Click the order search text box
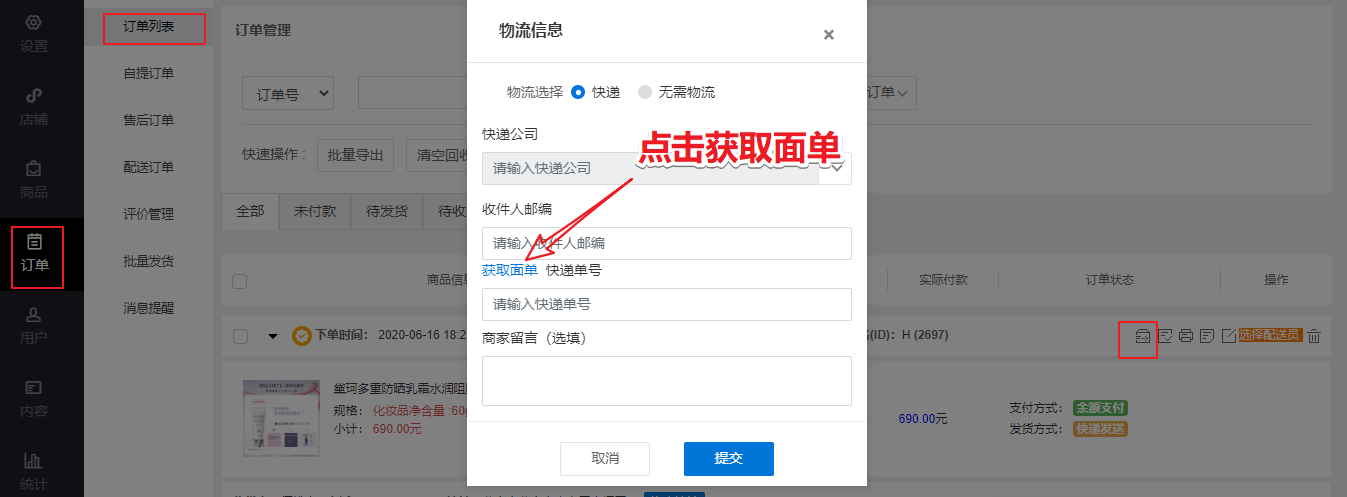This screenshot has height=497, width=1347. 413,94
